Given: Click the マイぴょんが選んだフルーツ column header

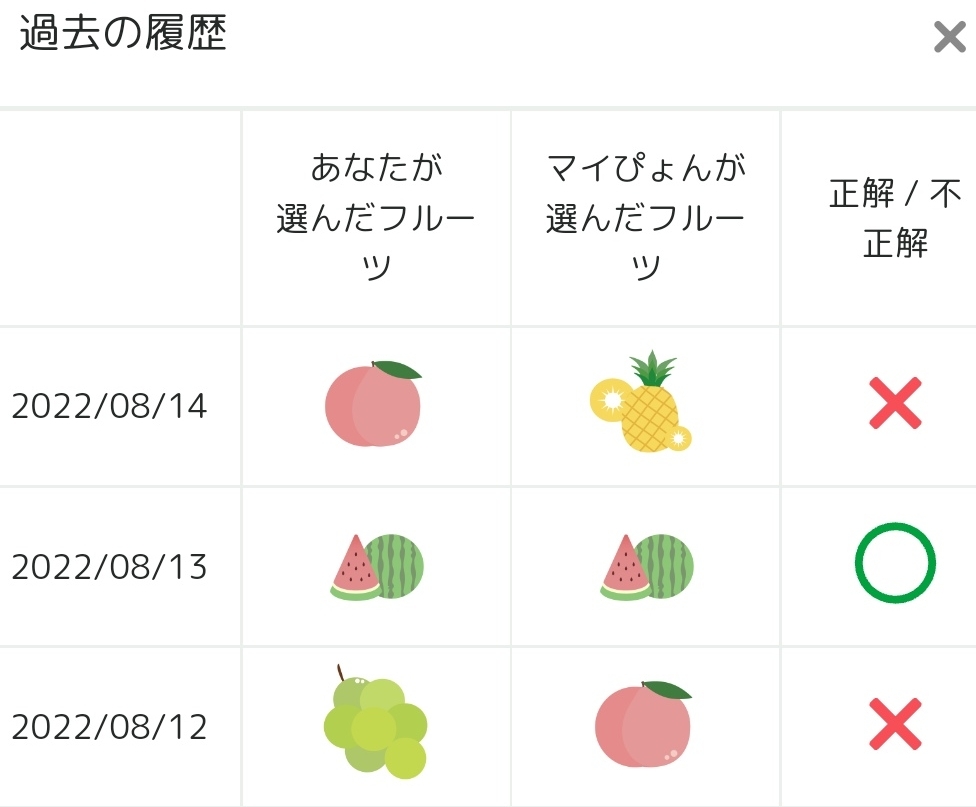Looking at the screenshot, I should 646,218.
